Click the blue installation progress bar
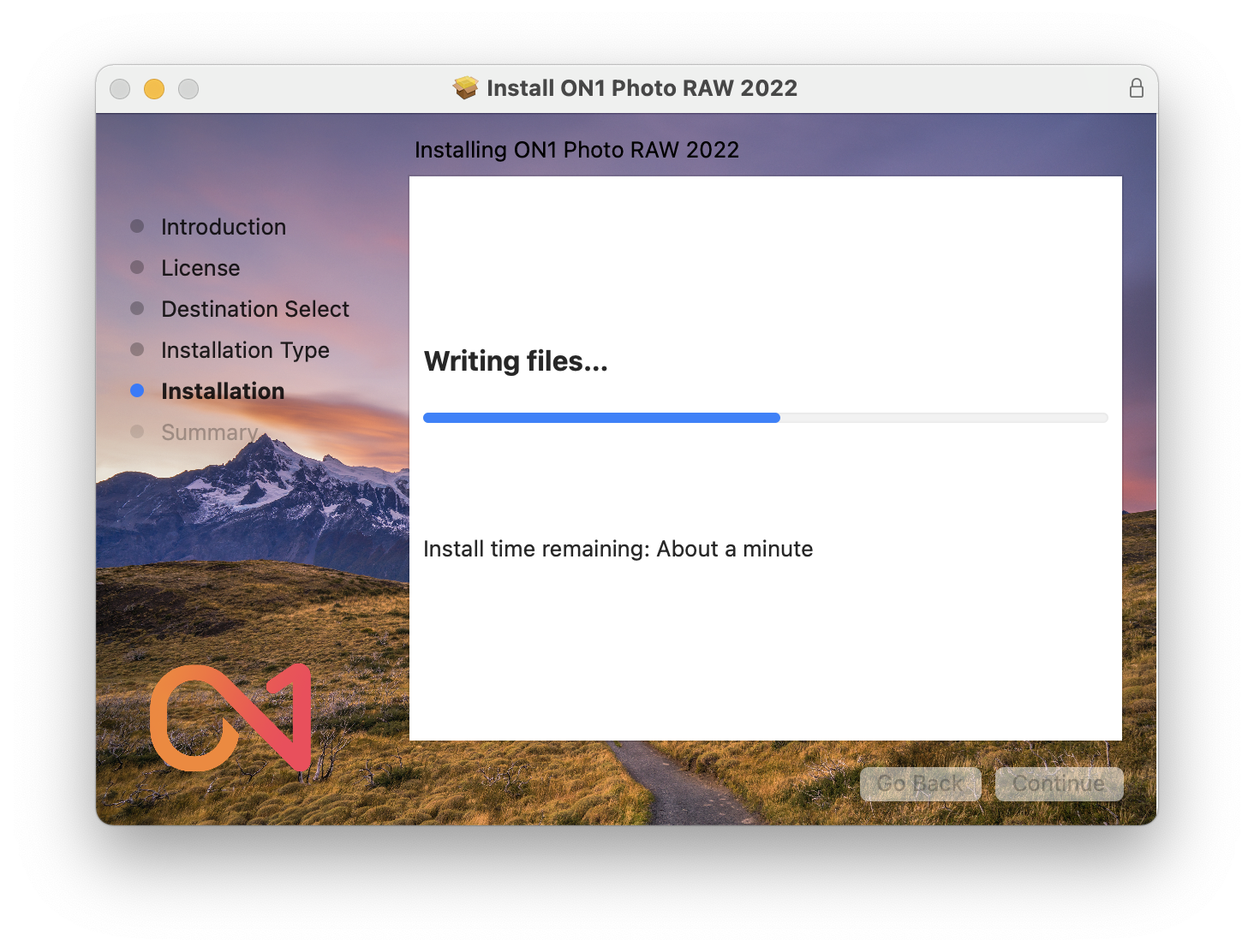This screenshot has height=952, width=1254. click(x=766, y=418)
